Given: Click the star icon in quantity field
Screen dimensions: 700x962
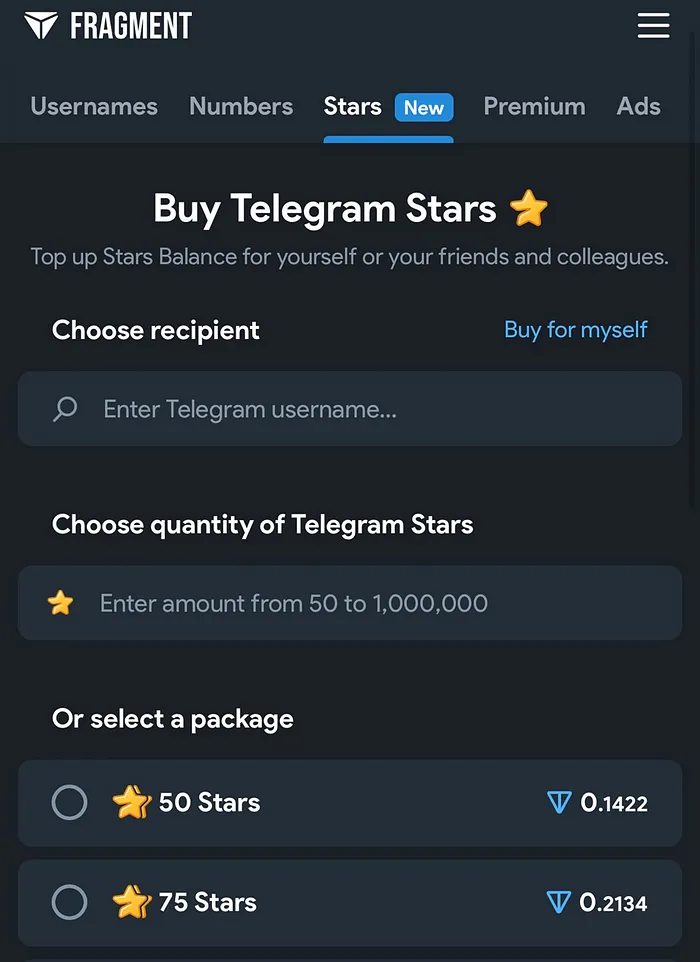Looking at the screenshot, I should (x=61, y=603).
